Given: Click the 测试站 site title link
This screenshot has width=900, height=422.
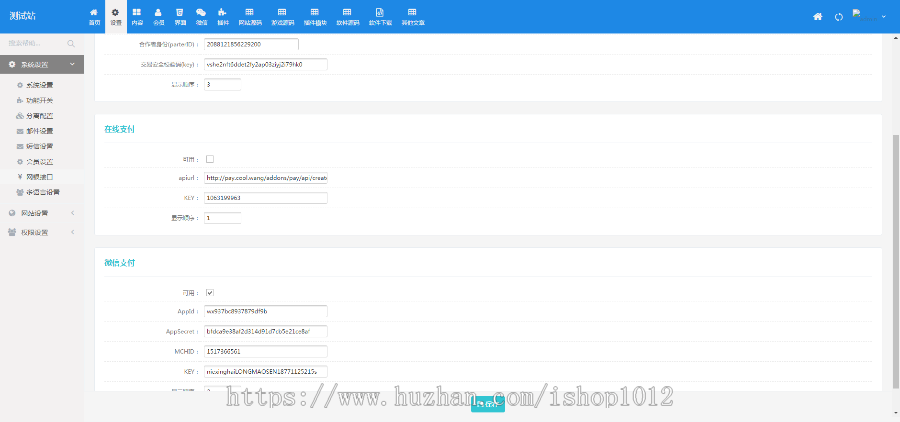Looking at the screenshot, I should [x=38, y=17].
